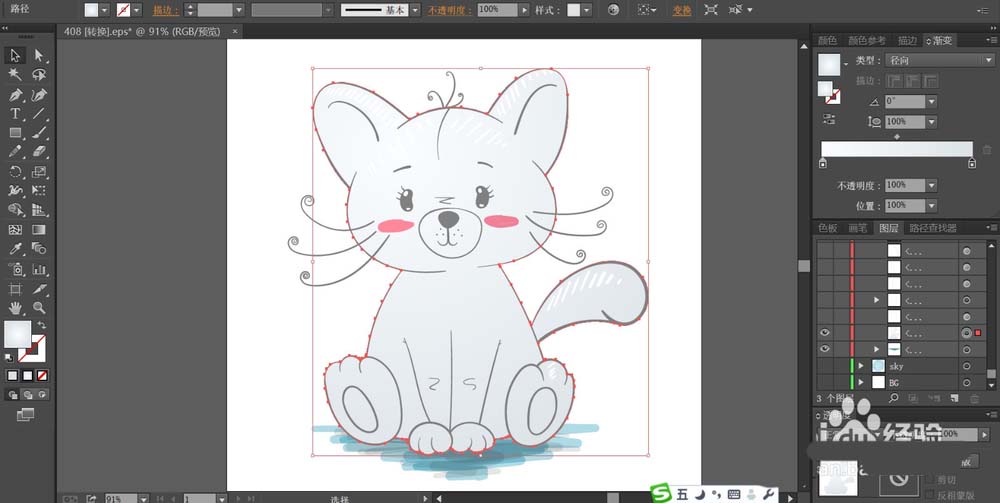
Task: Switch to the 颜色参考 tab
Action: click(x=867, y=40)
